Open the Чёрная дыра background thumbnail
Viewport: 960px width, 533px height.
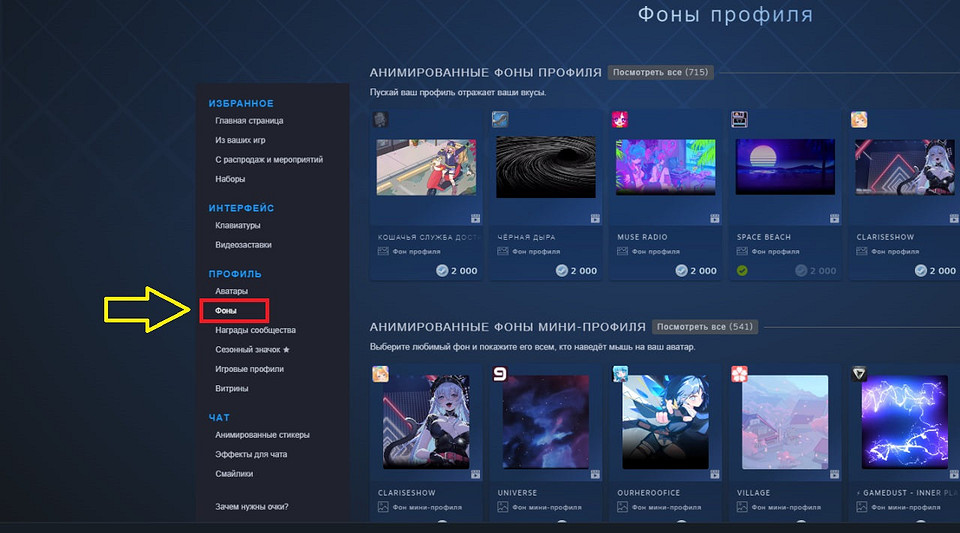(x=546, y=167)
